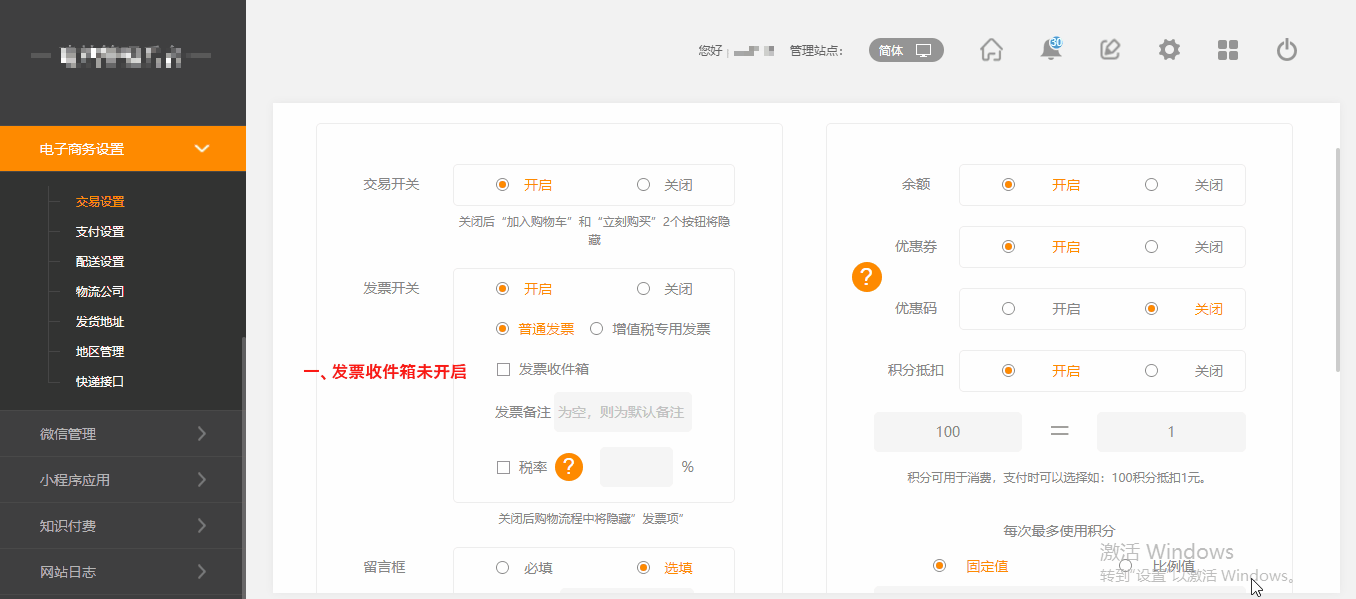Open the notifications bell icon

[x=1050, y=50]
